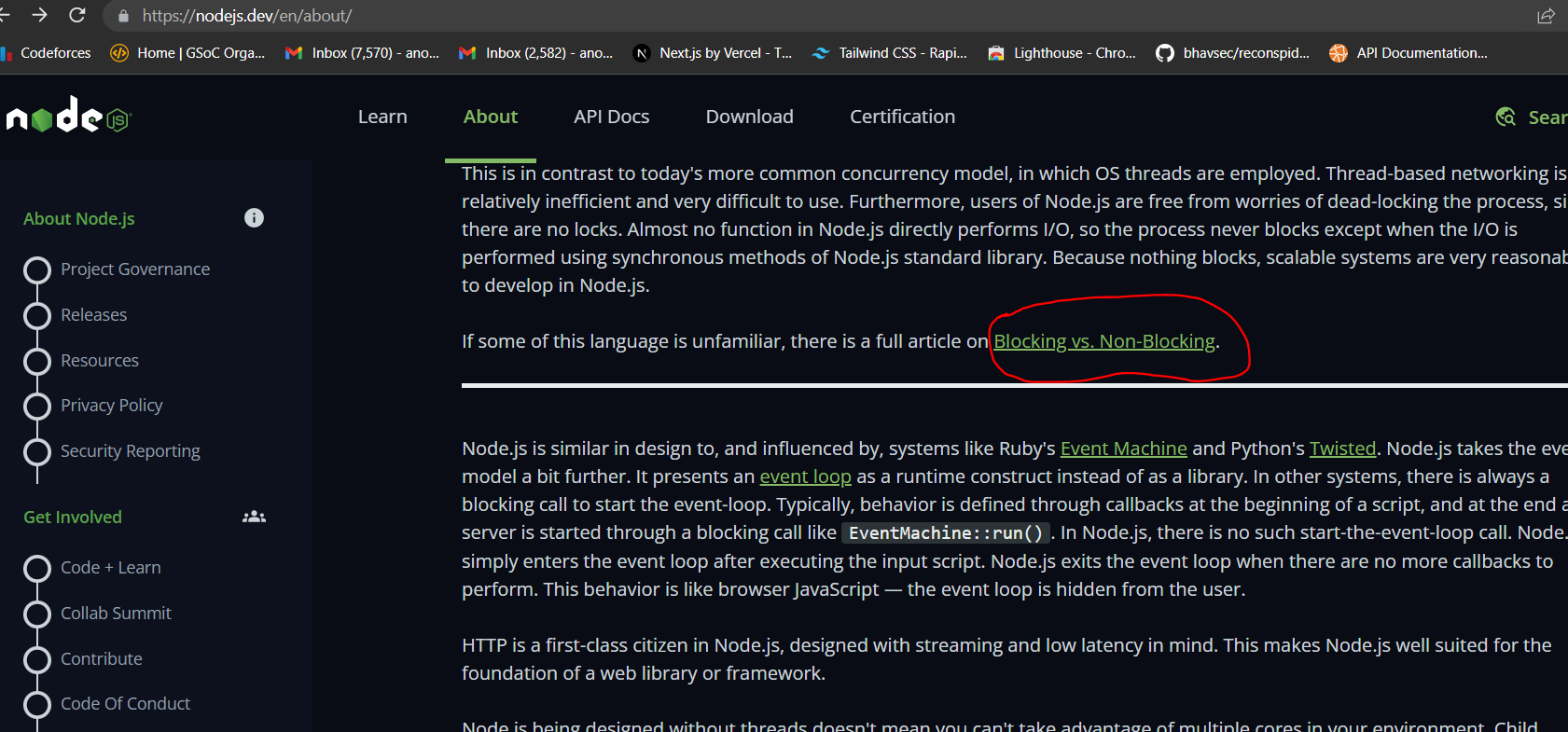This screenshot has width=1568, height=732.
Task: Open the Tailwind CSS bookmark
Action: click(x=889, y=53)
